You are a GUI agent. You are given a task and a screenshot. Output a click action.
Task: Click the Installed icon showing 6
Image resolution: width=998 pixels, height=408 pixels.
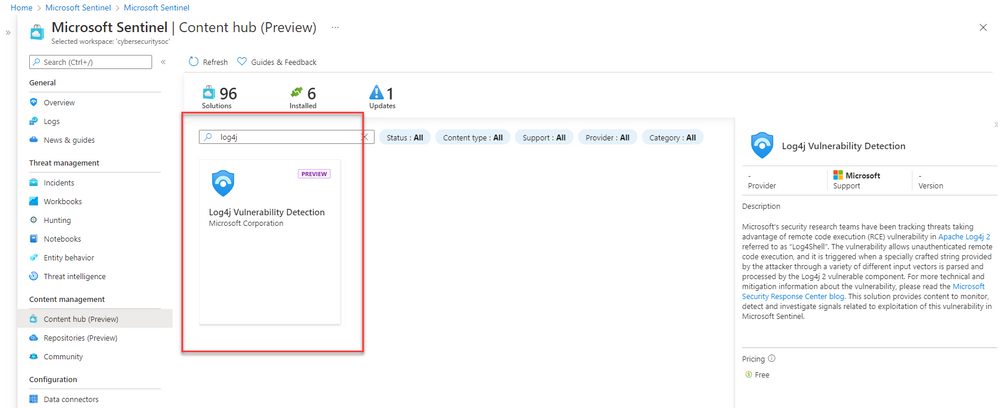(297, 92)
